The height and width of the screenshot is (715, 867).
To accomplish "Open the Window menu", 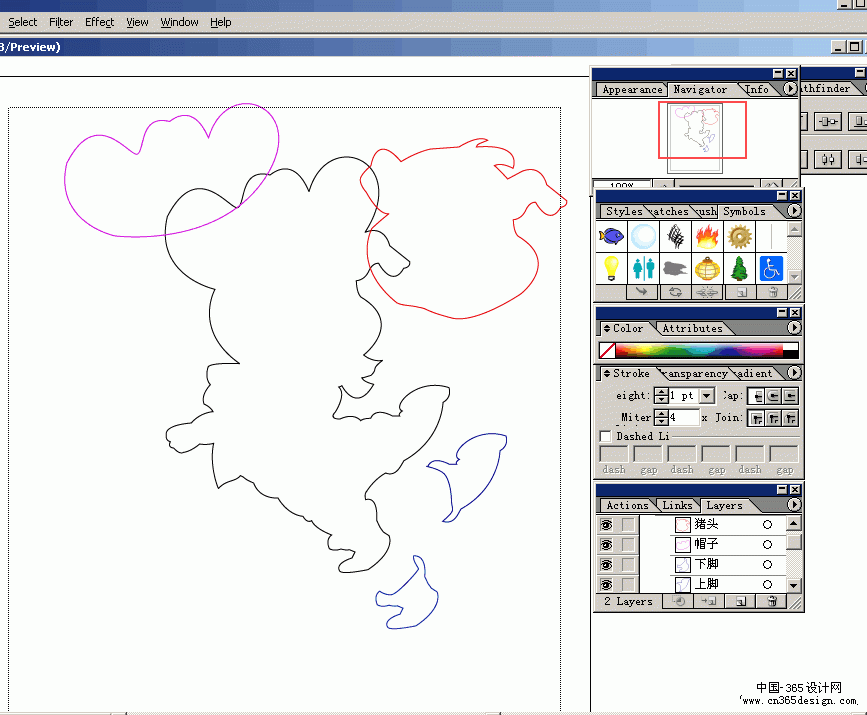I will point(179,22).
